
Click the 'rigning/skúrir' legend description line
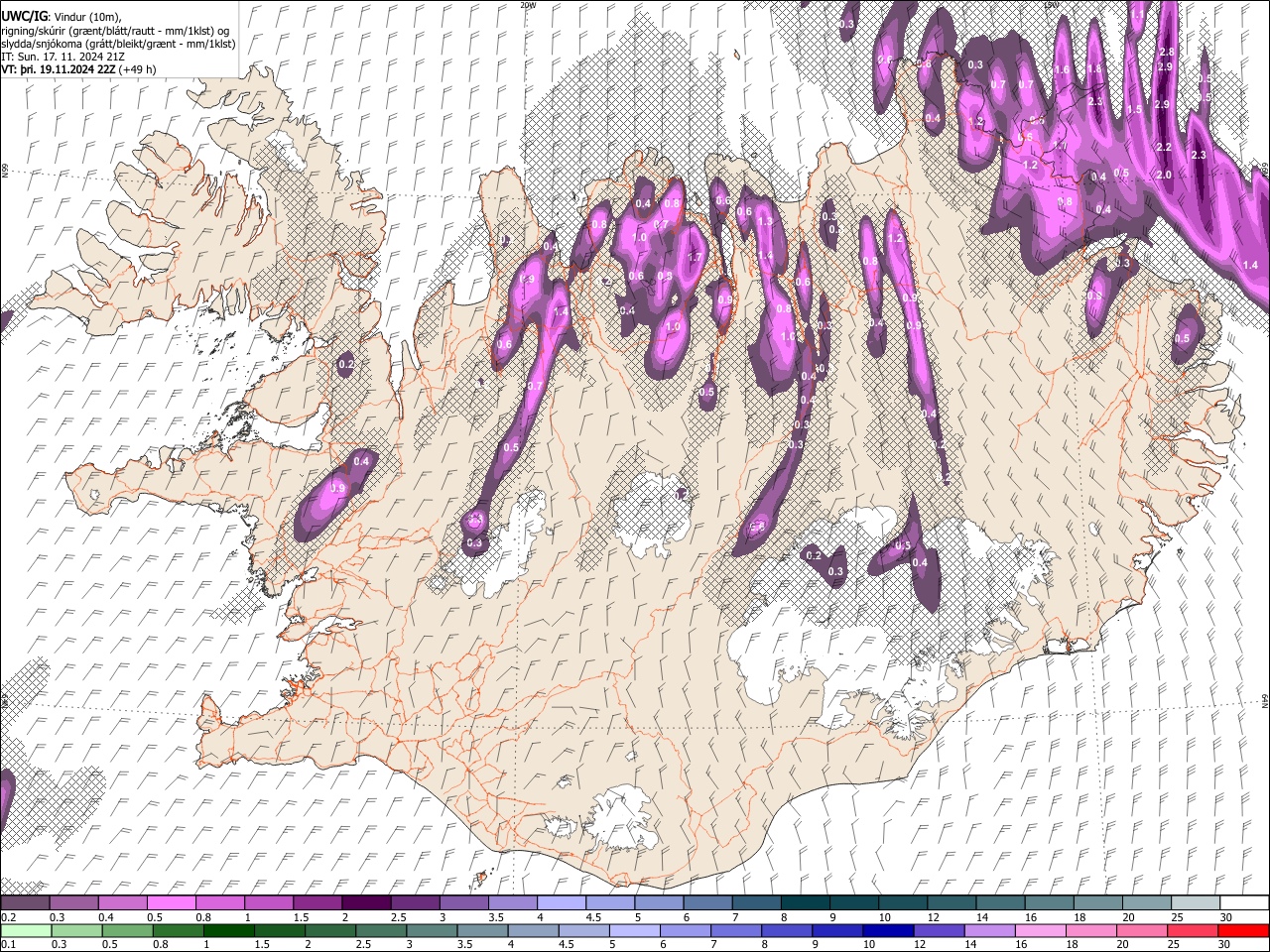click(x=116, y=31)
